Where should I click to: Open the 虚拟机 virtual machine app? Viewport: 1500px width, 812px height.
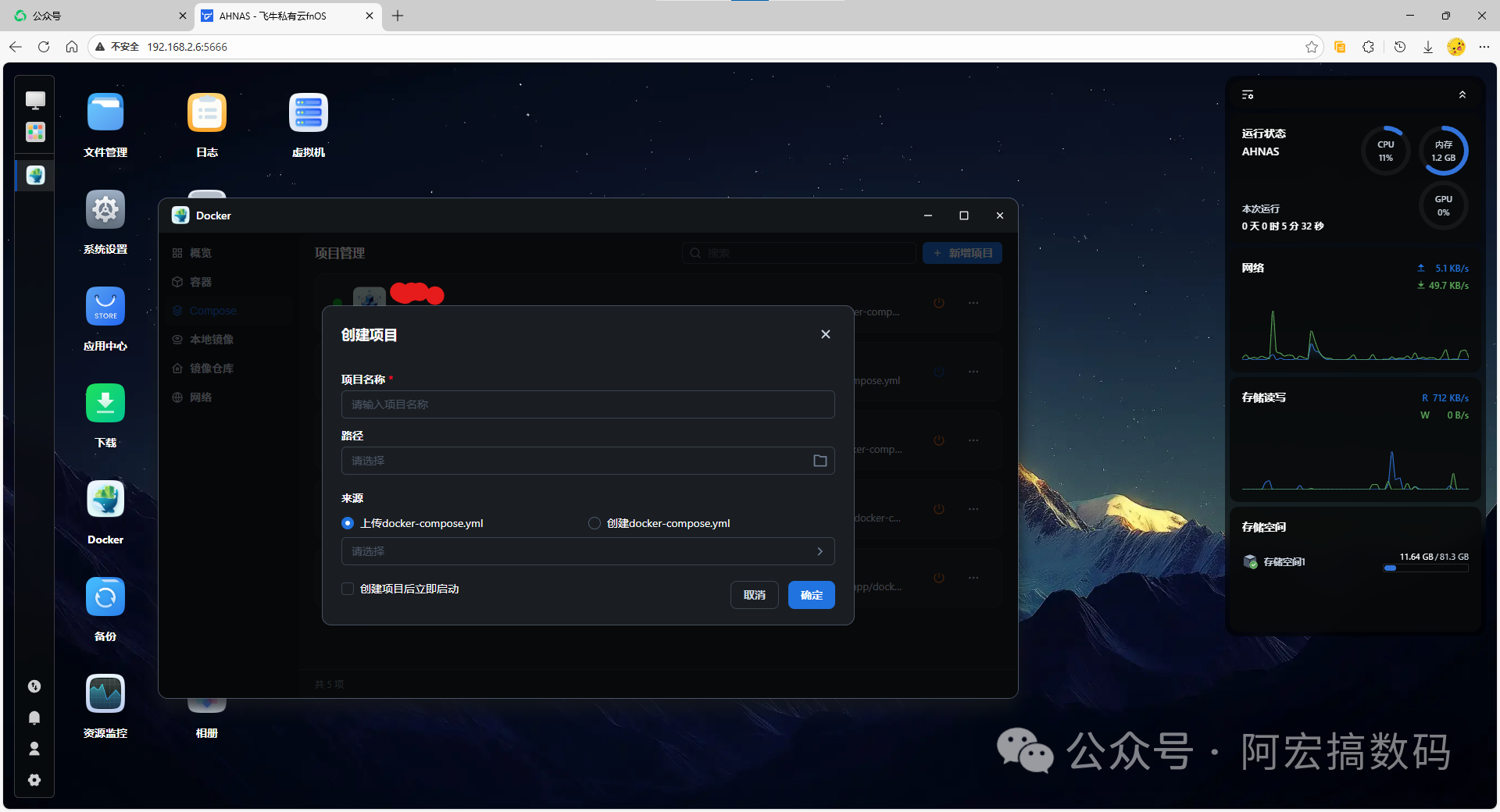click(309, 112)
